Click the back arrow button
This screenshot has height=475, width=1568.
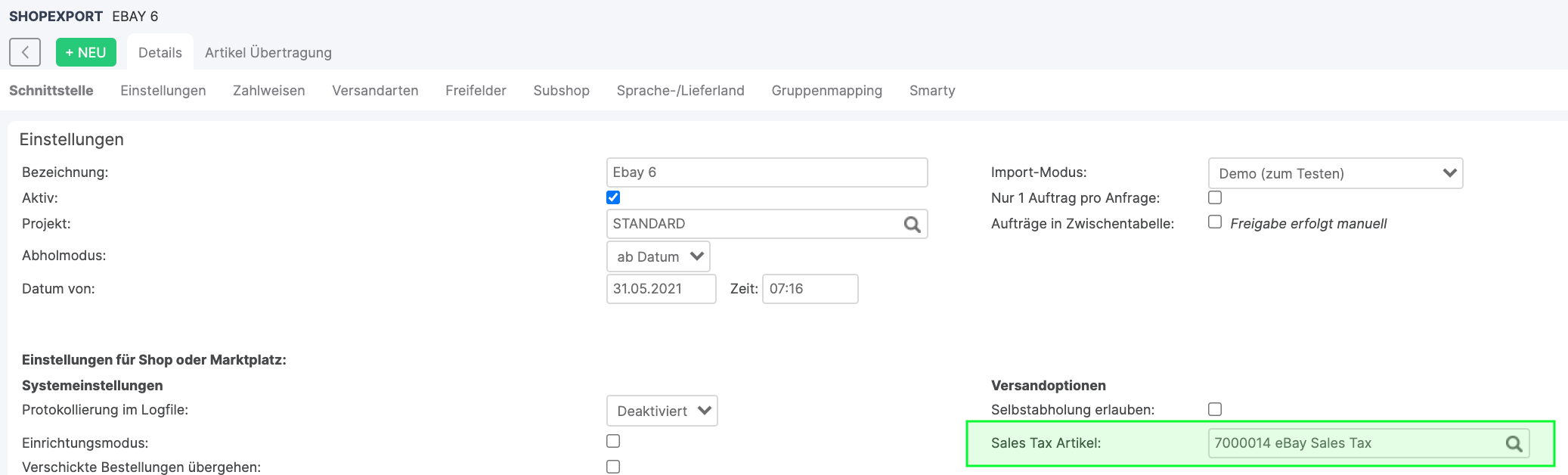pos(25,52)
